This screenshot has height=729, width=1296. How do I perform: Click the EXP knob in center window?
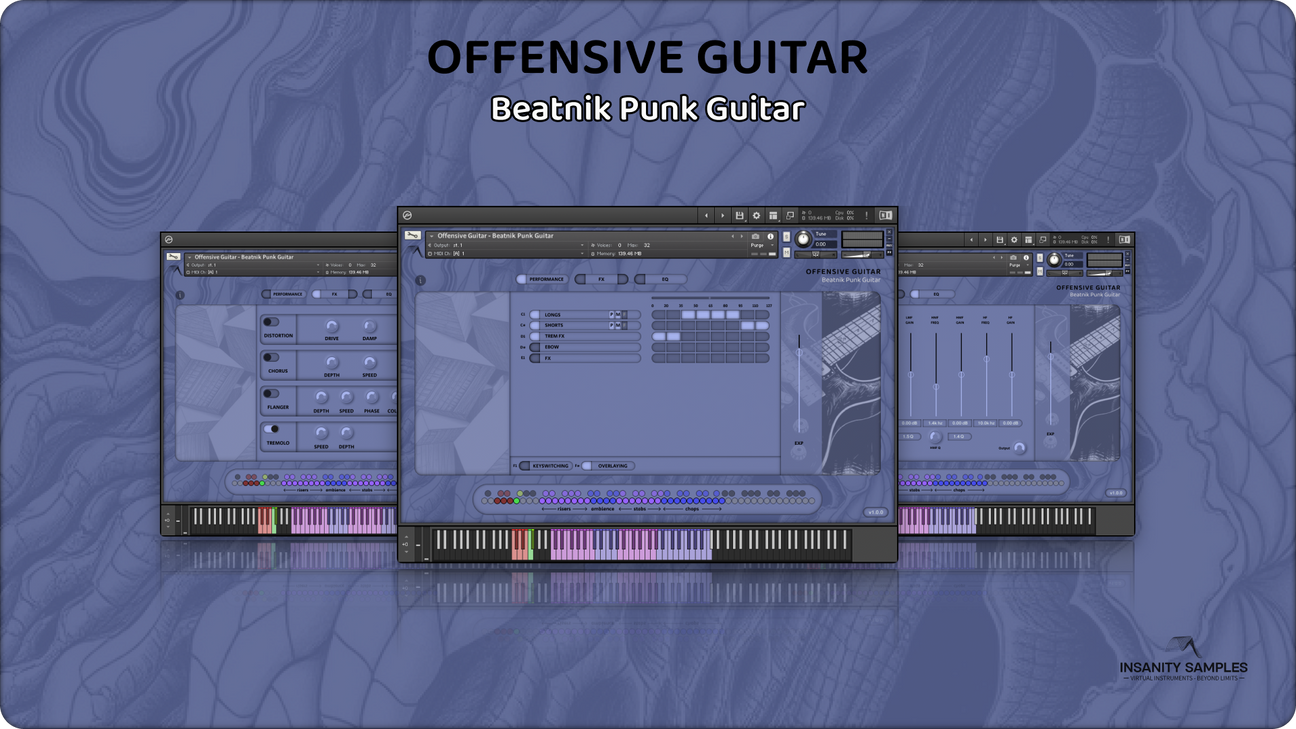(799, 453)
